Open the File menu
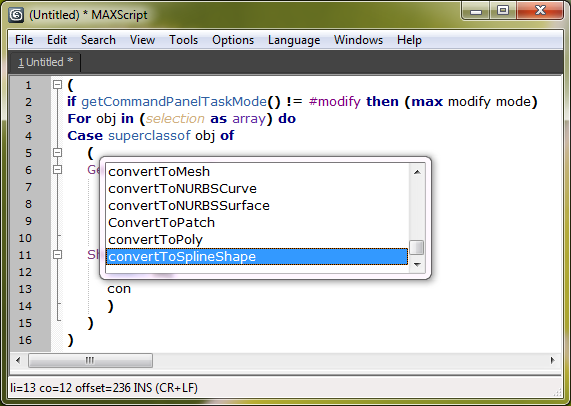 pos(24,40)
